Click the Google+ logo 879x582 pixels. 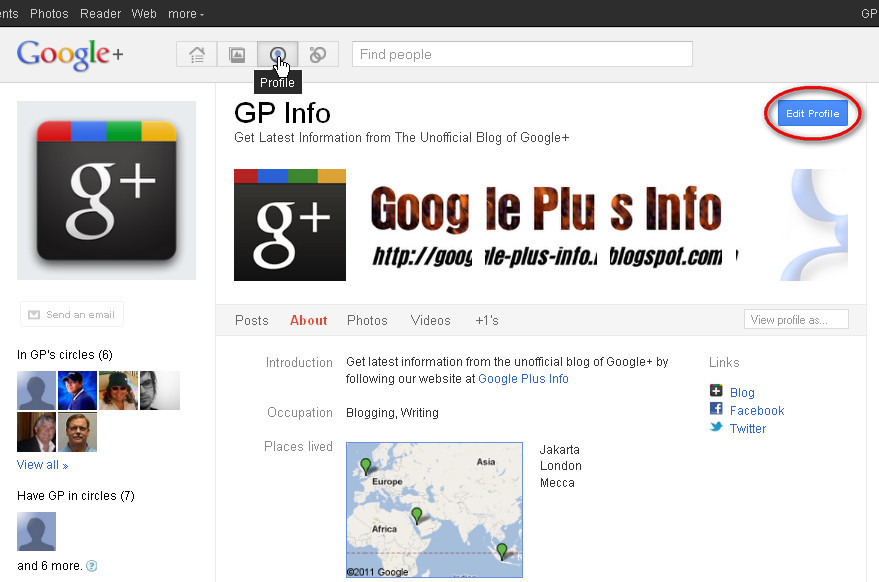coord(70,54)
